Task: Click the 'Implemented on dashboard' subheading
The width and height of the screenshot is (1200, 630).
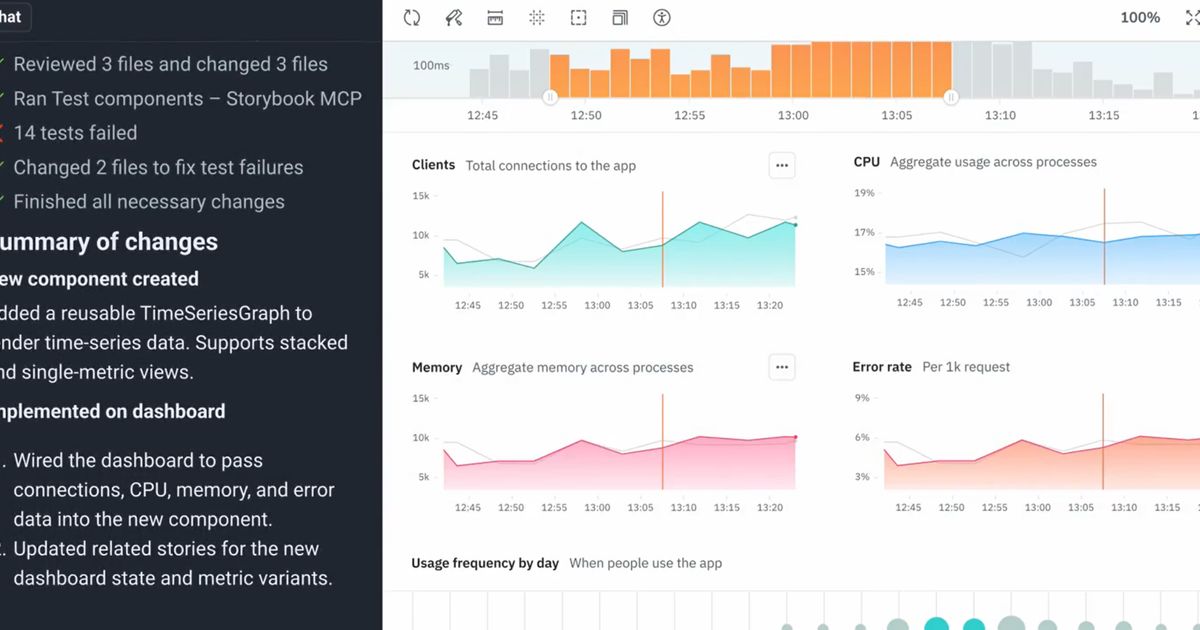Action: (112, 411)
